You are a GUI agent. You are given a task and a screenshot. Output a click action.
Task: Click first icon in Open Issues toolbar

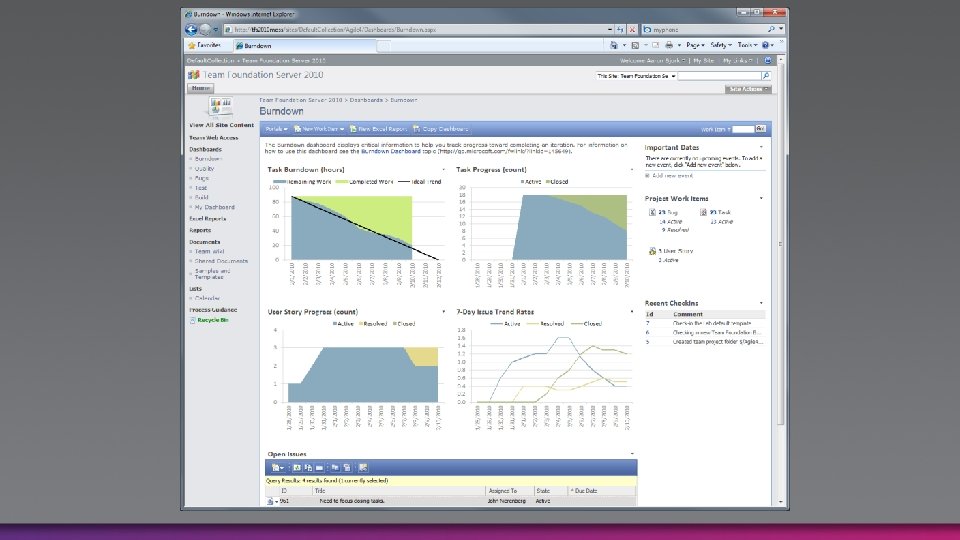coord(277,468)
